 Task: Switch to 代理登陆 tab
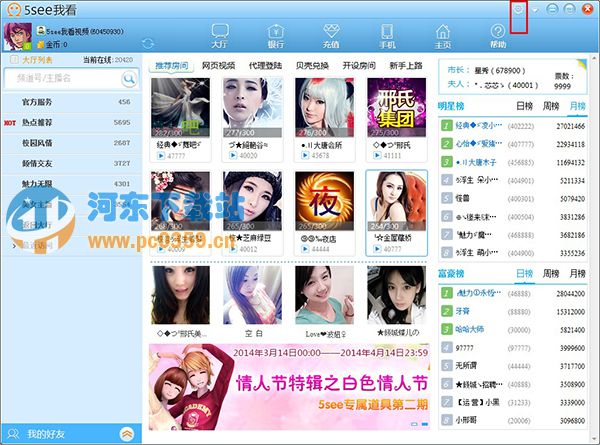click(x=265, y=66)
